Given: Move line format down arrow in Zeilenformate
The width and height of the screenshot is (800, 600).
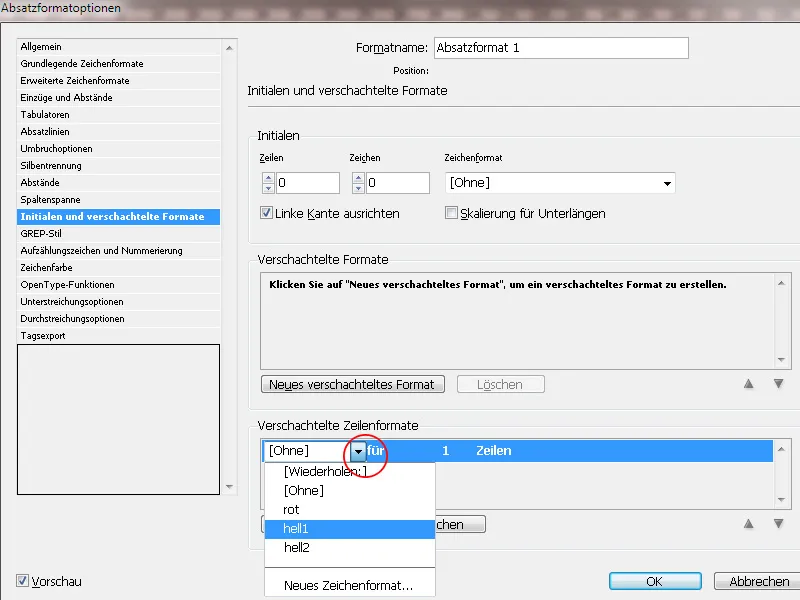Looking at the screenshot, I should (779, 524).
